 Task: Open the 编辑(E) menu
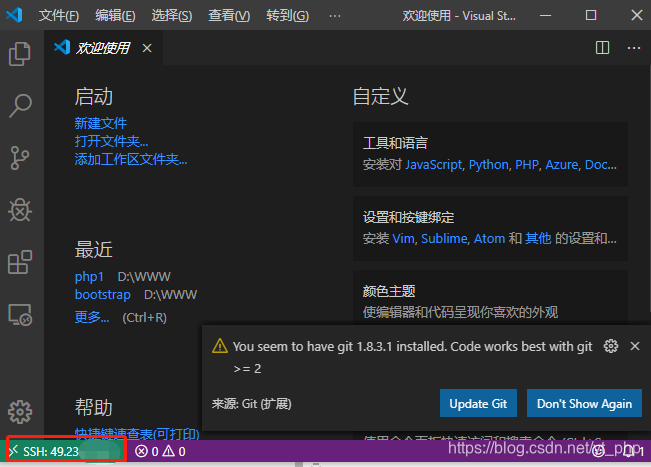tap(115, 16)
